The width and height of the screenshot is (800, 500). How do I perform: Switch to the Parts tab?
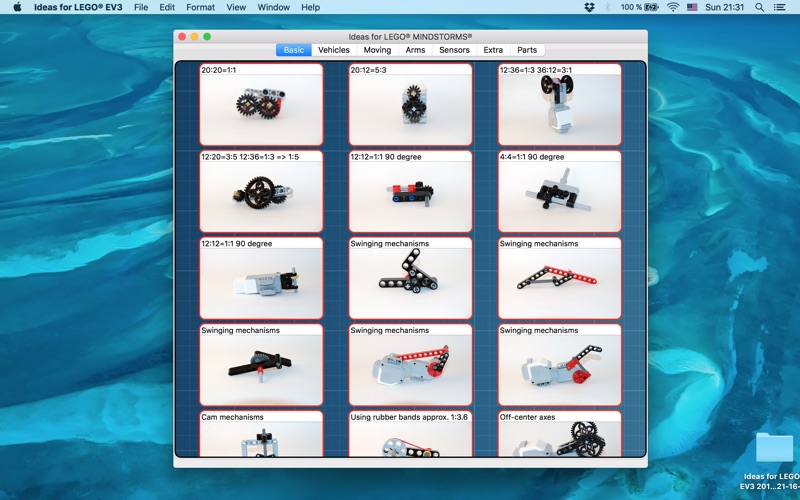[527, 50]
